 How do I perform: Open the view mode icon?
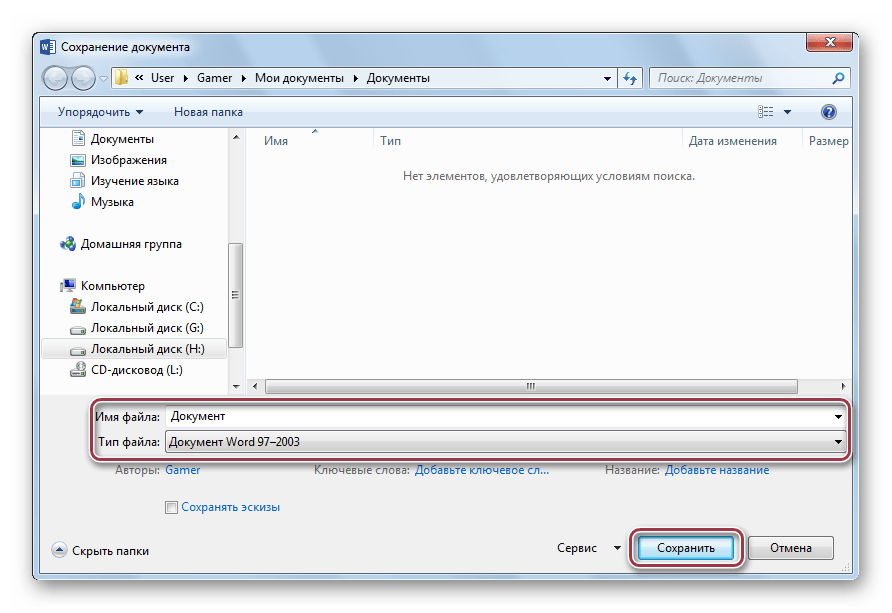pyautogui.click(x=767, y=112)
